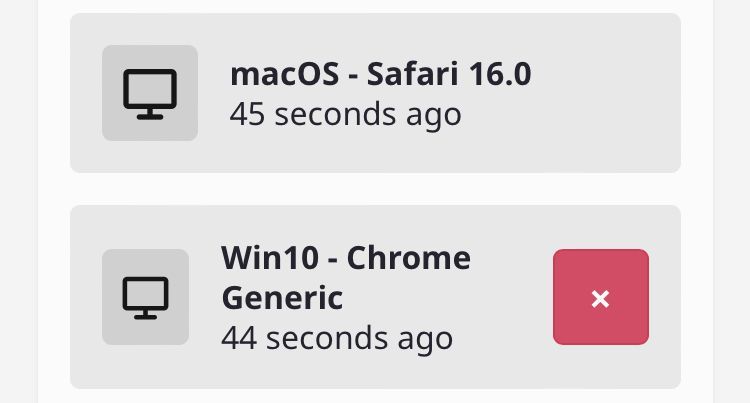
Task: Click the "44 seconds ago" timestamp
Action: pos(337,338)
